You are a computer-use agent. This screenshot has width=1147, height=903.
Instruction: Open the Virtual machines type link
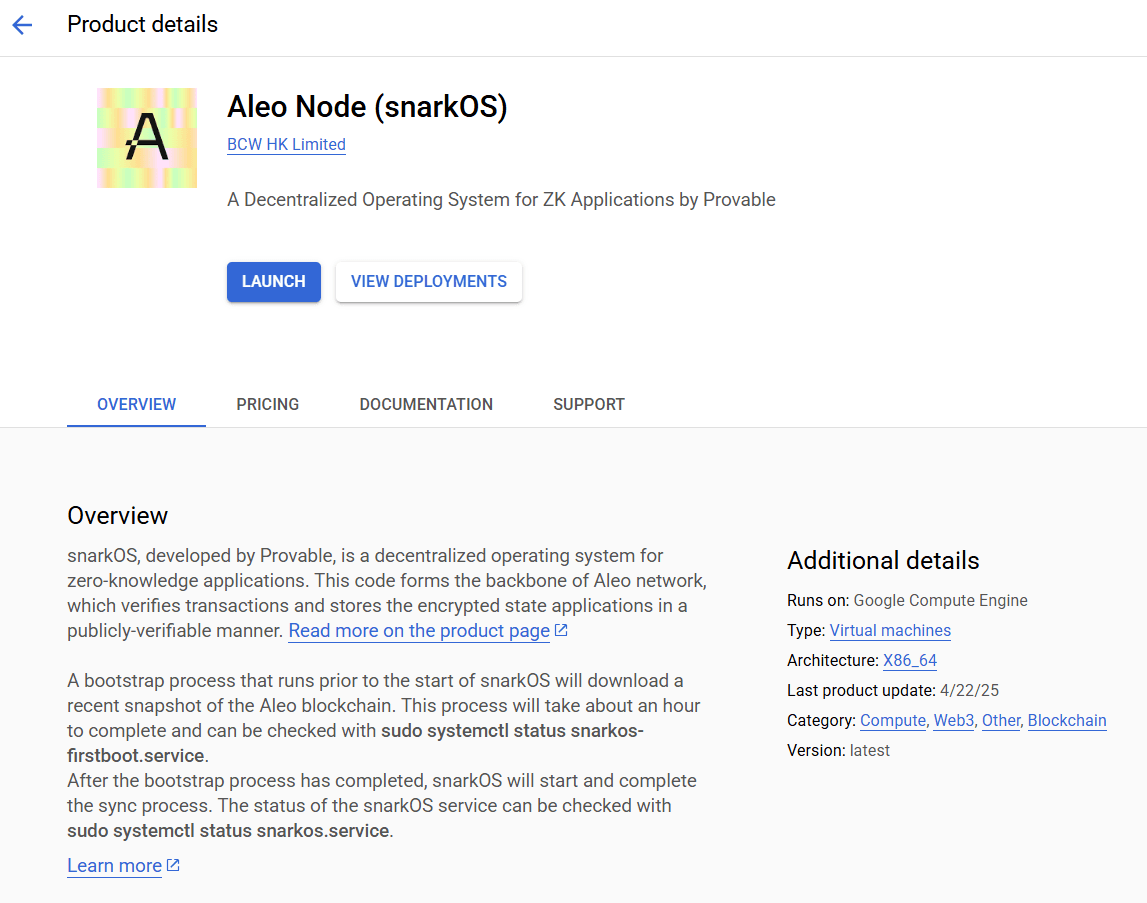pyautogui.click(x=890, y=631)
